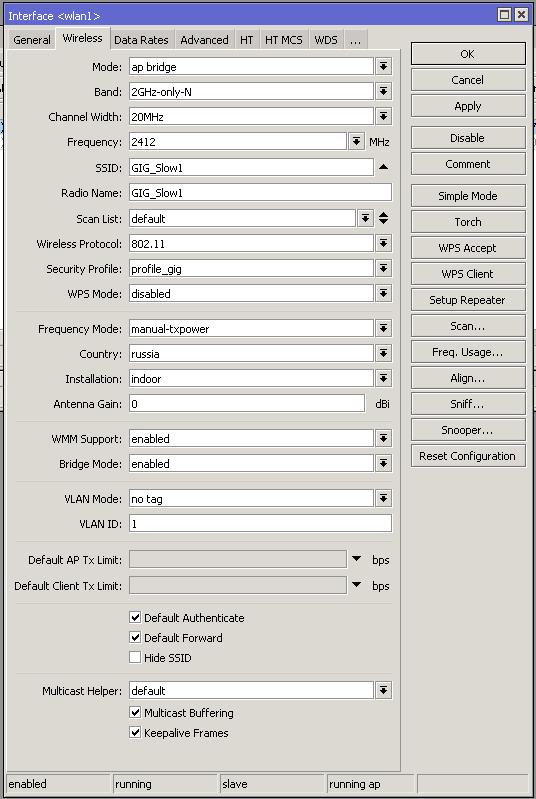Click the Cancel button

468,80
